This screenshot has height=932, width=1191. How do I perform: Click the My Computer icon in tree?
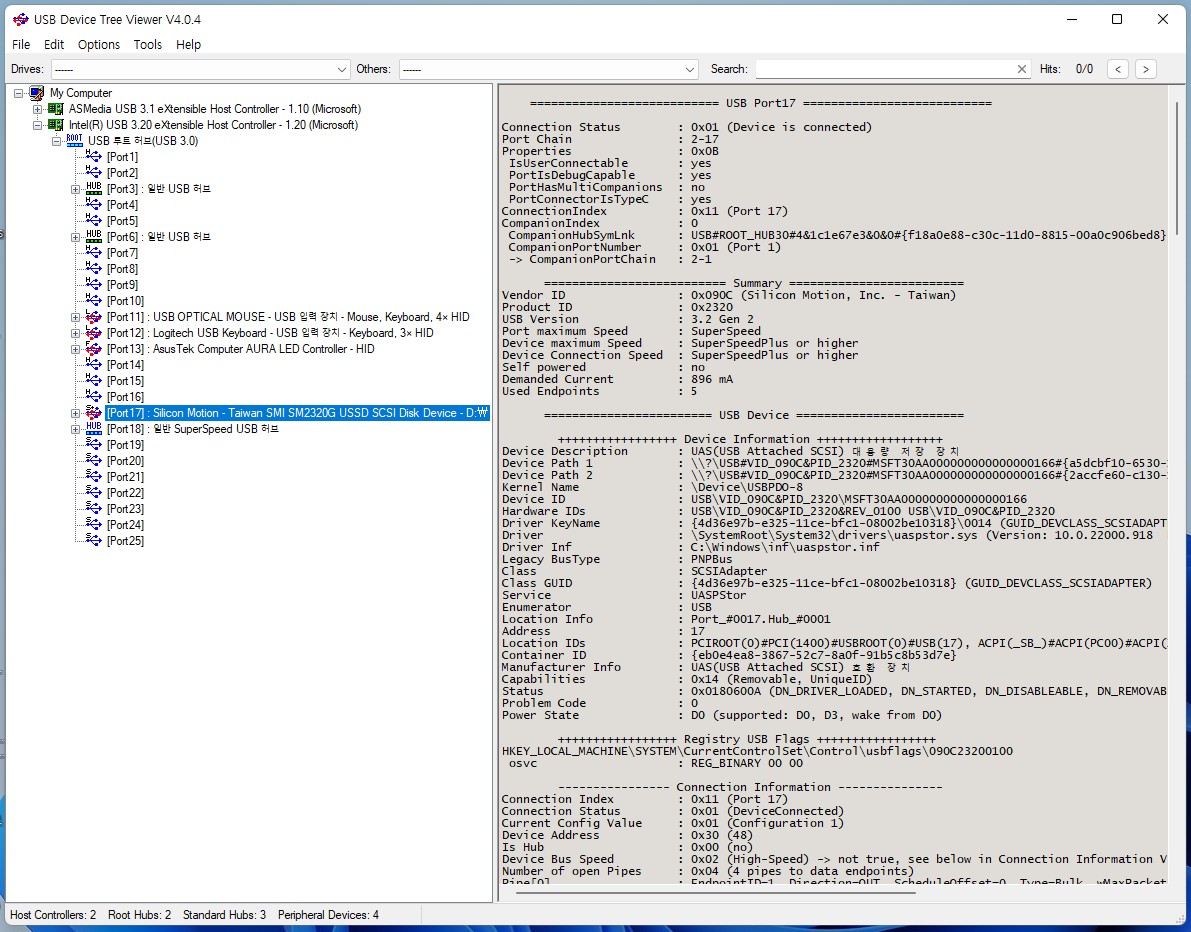(x=36, y=93)
